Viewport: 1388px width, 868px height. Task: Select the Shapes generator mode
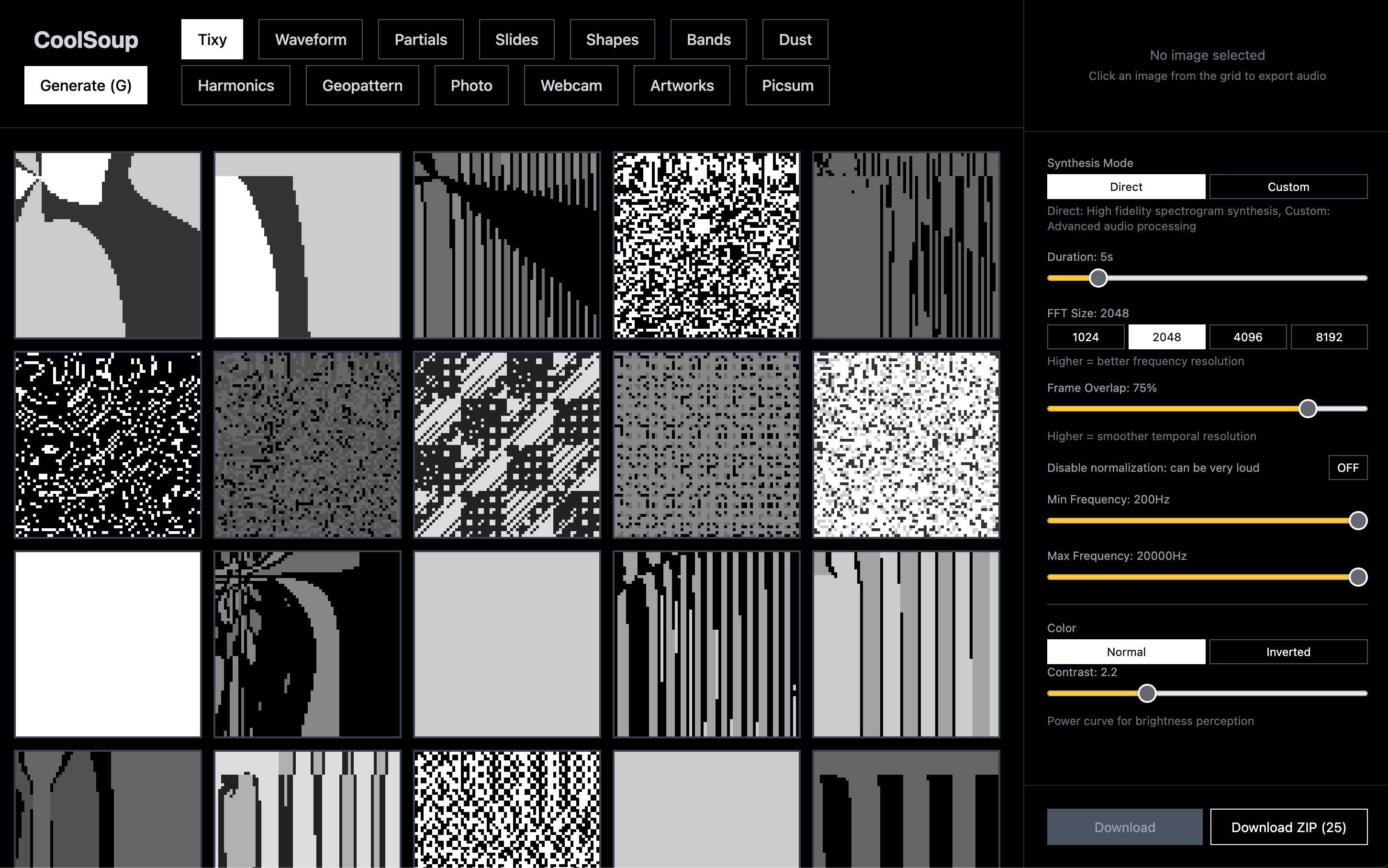point(612,39)
